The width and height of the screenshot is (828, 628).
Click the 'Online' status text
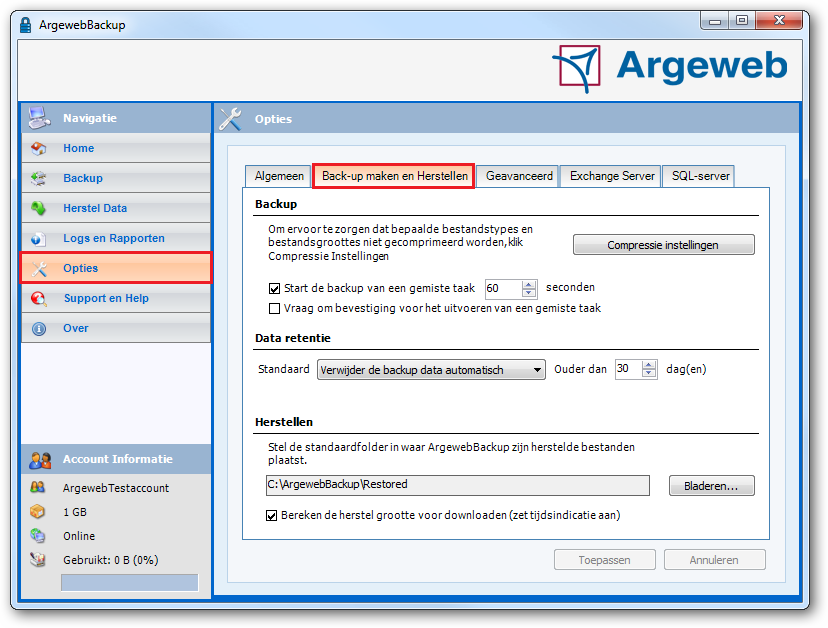(79, 536)
